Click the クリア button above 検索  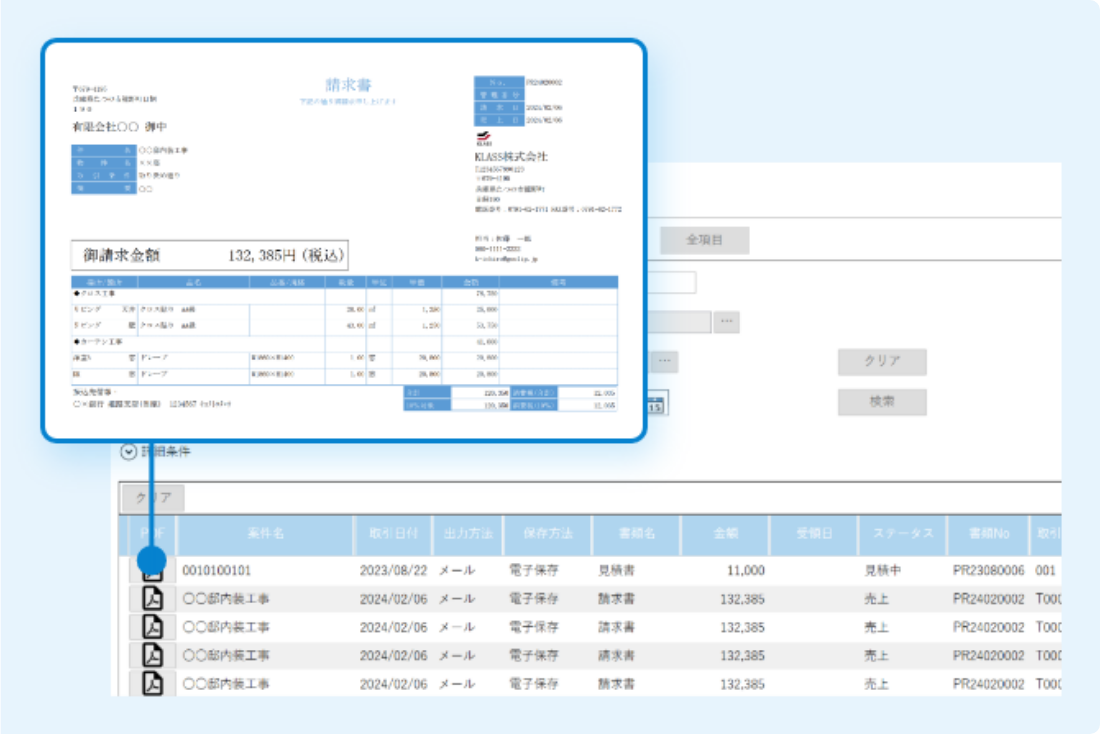coord(881,361)
